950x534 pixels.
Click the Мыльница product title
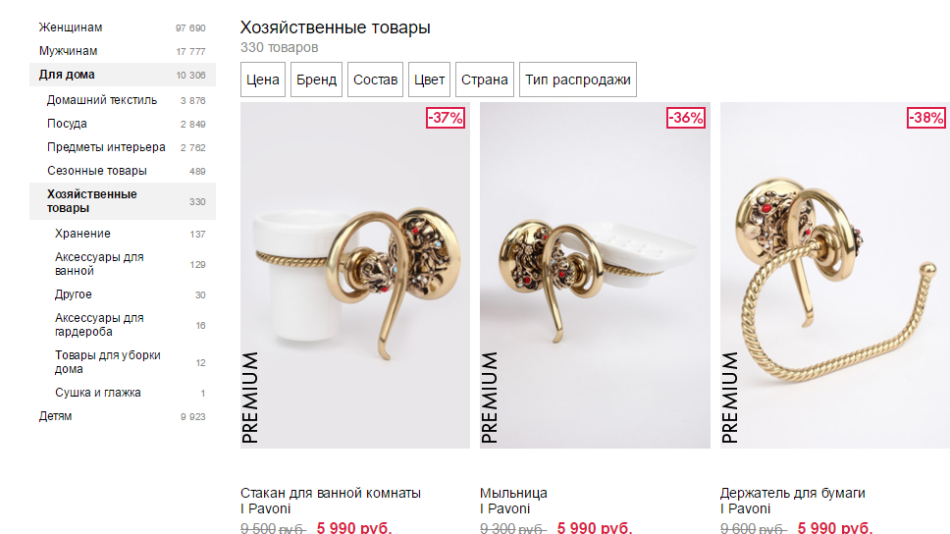514,493
